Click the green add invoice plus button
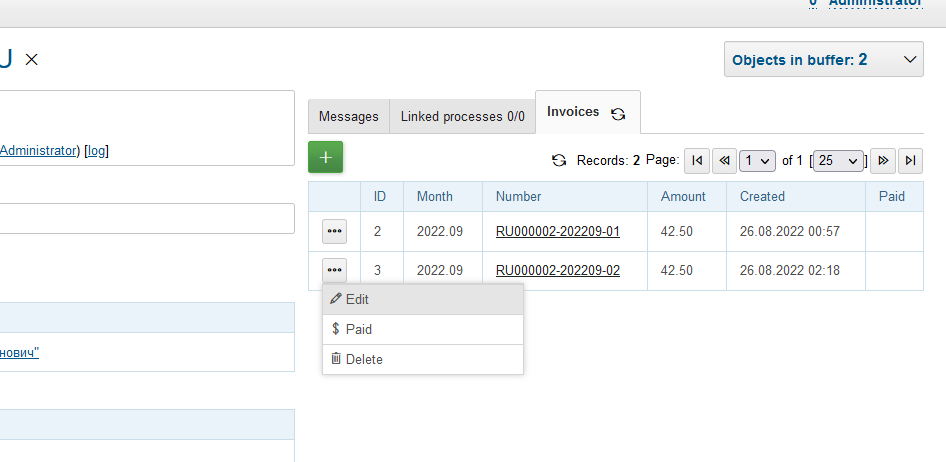Image resolution: width=946 pixels, height=462 pixels. 326,158
